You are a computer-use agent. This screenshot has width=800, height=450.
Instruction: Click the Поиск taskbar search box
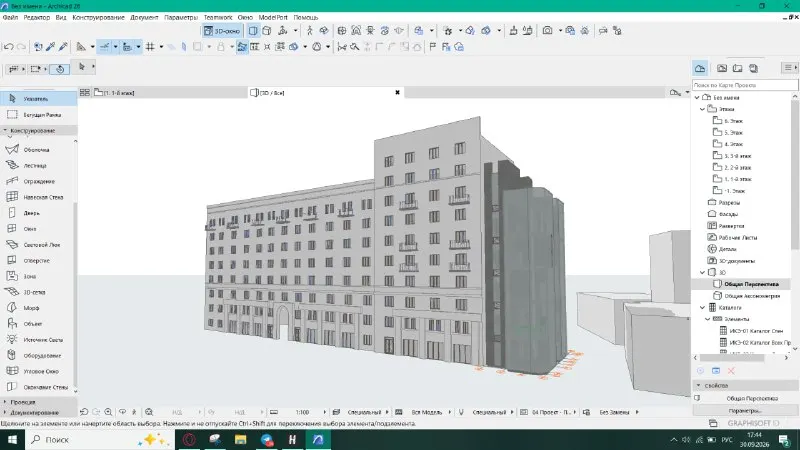(x=99, y=440)
